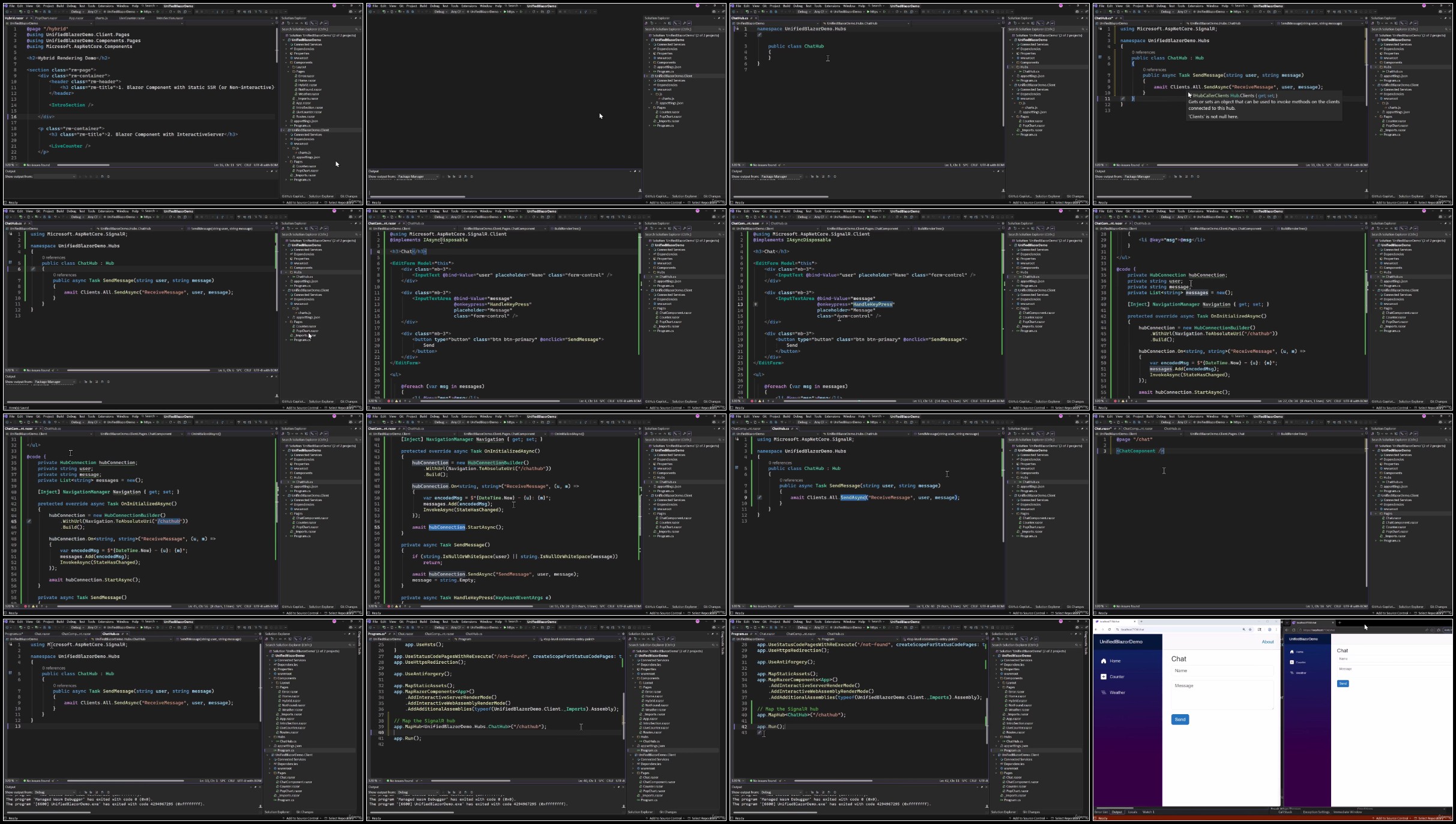Image resolution: width=1456 pixels, height=824 pixels.
Task: Focus the Name field in the dark browser
Action: pyautogui.click(x=1394, y=659)
